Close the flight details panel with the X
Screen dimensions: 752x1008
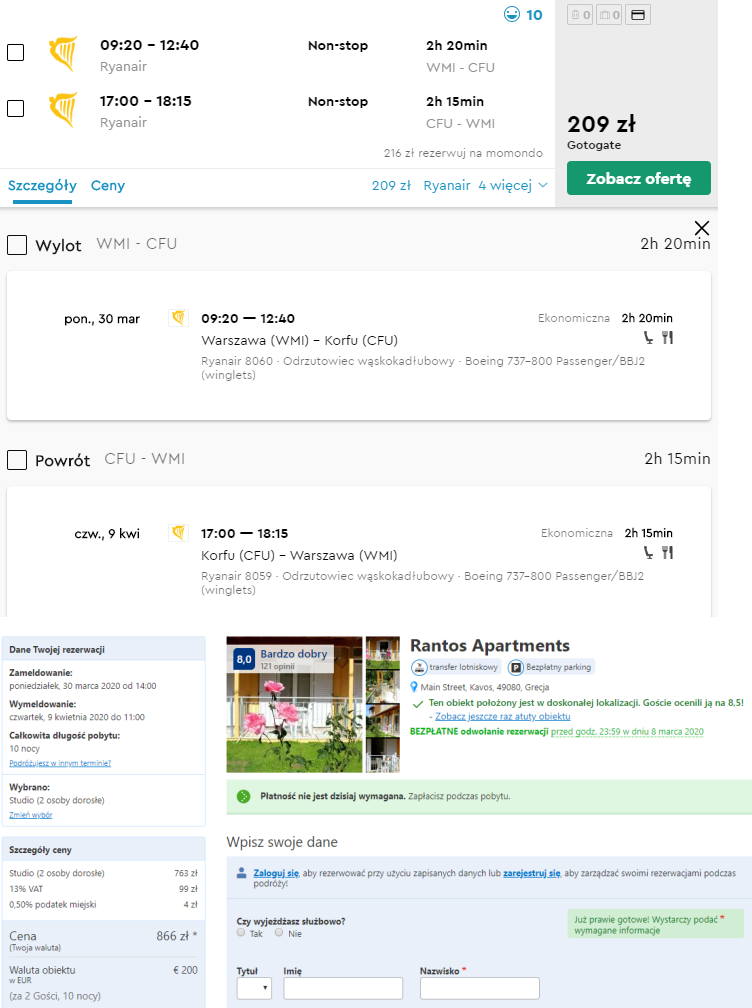702,228
